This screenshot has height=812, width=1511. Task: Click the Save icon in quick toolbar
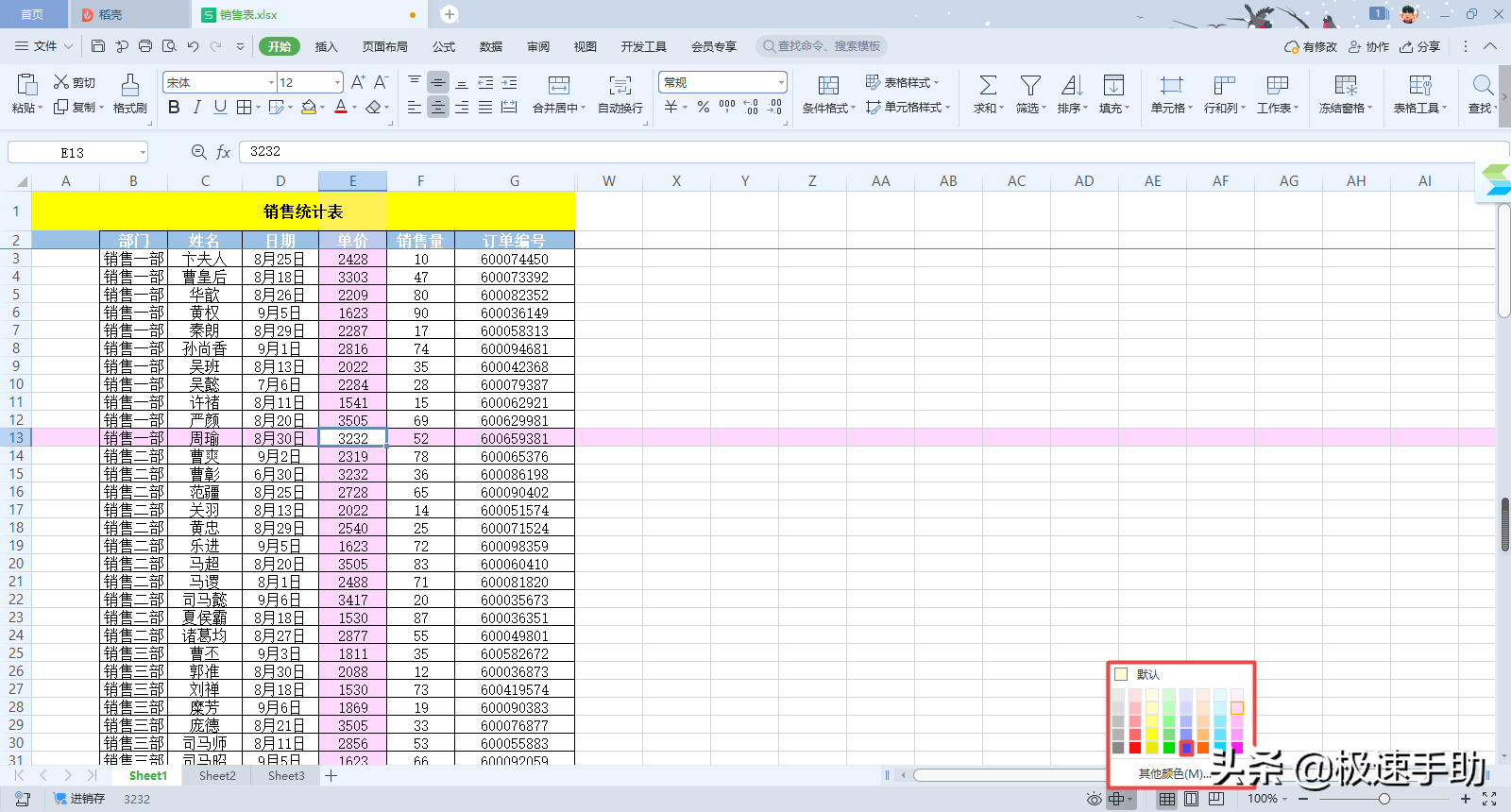(x=98, y=45)
